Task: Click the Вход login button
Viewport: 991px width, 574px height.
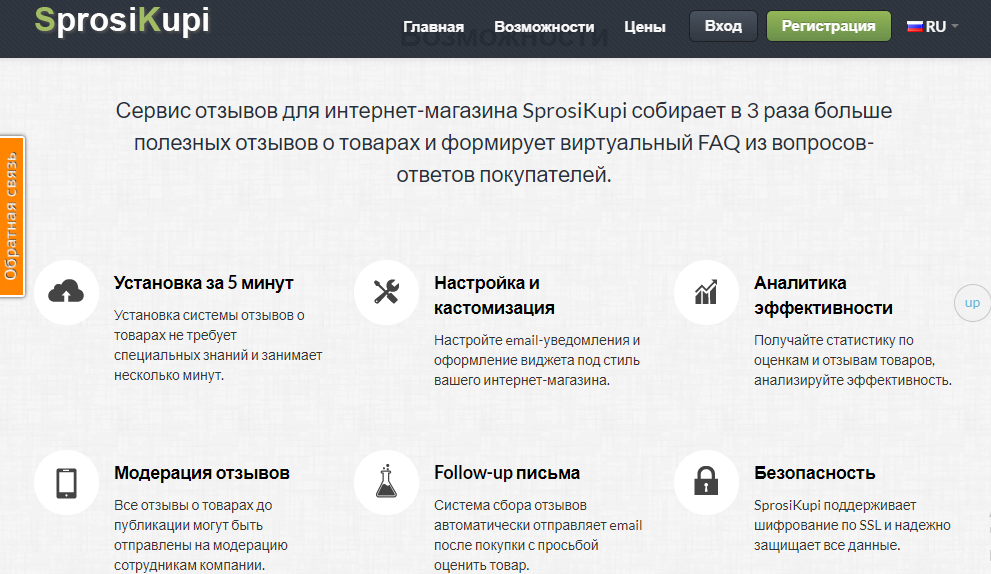Action: [x=723, y=26]
